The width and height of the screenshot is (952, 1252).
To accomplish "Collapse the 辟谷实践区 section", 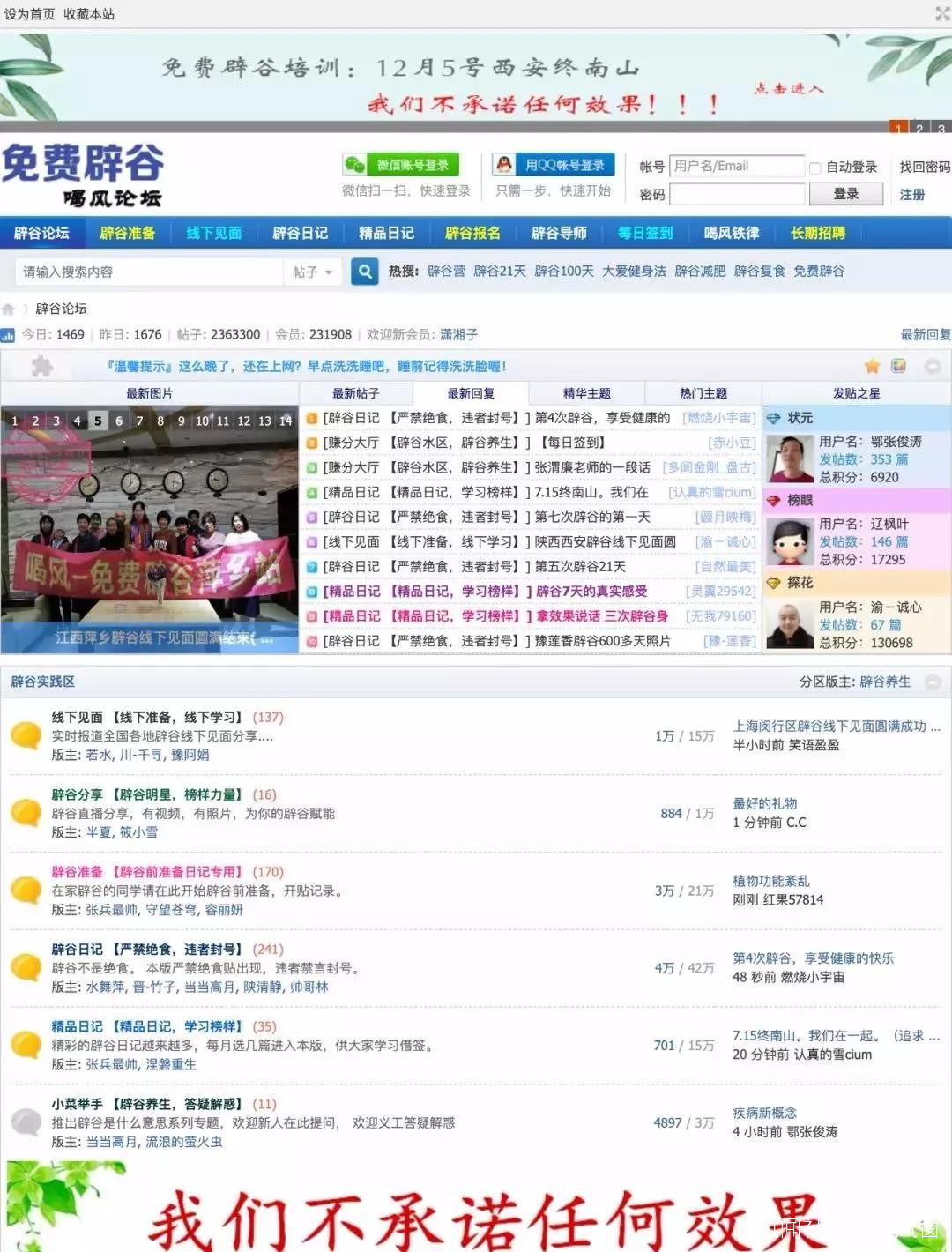I will (932, 682).
